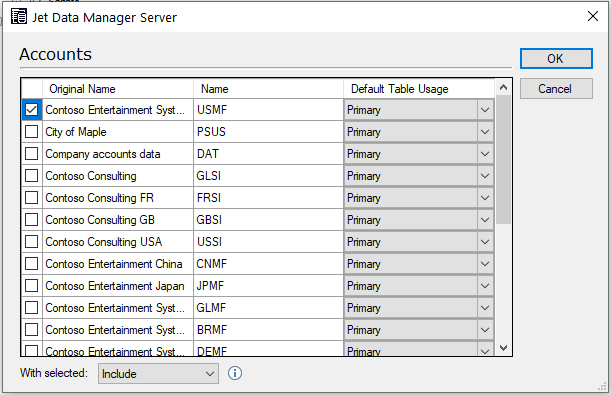This screenshot has width=611, height=395.
Task: Click the JPMF name cell
Action: point(268,286)
